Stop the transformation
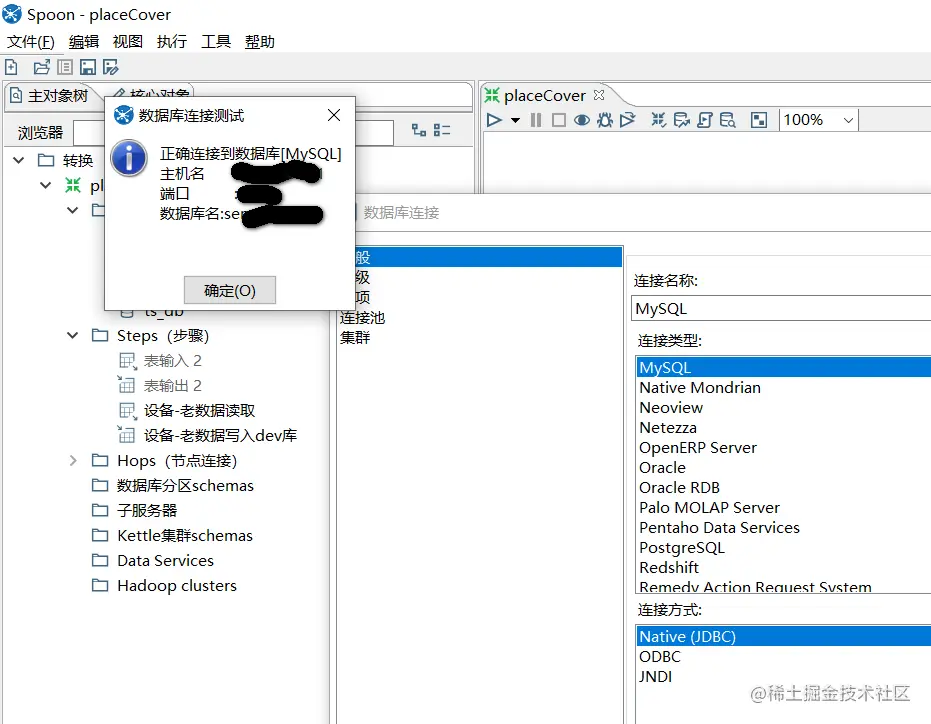 559,120
